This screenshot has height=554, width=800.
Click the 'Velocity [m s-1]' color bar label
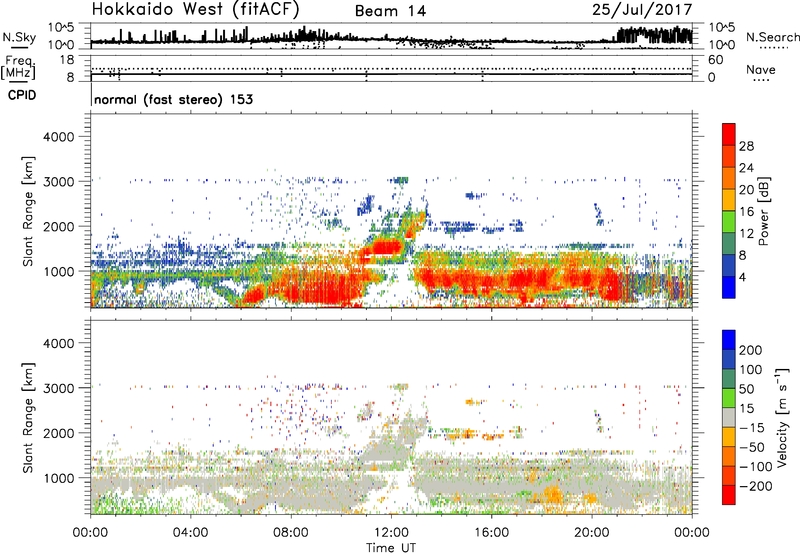pyautogui.click(x=782, y=417)
